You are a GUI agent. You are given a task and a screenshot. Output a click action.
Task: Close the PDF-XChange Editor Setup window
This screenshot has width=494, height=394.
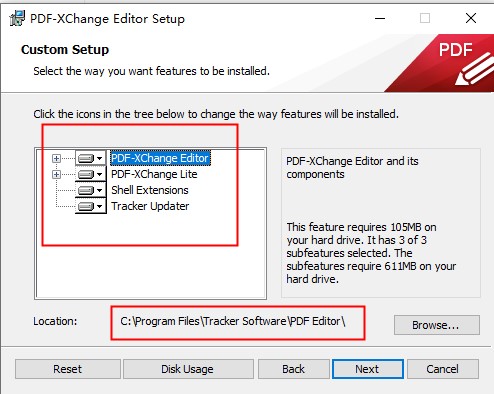(x=471, y=18)
